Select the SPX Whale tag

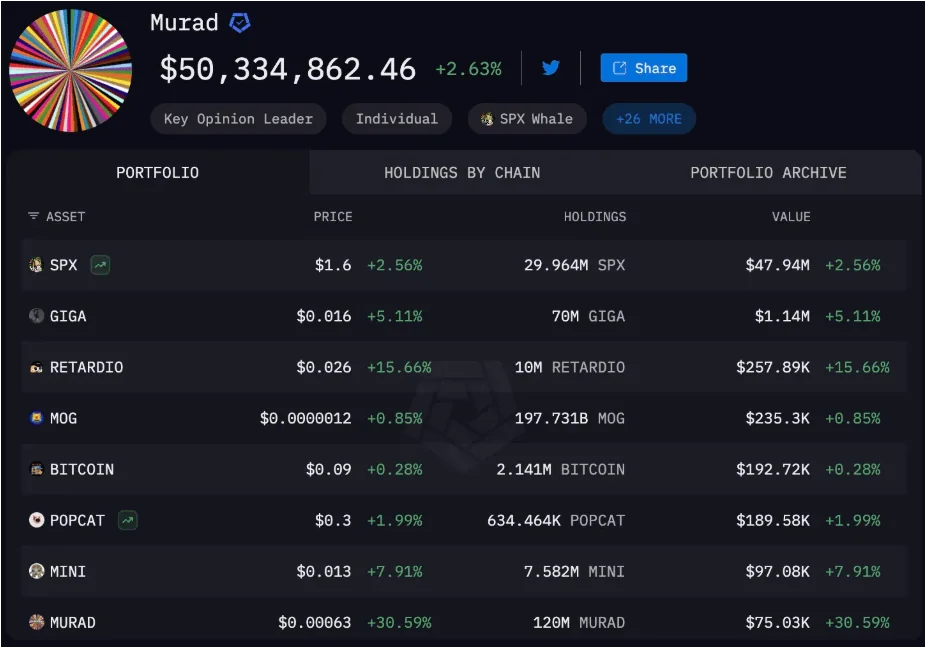point(527,119)
